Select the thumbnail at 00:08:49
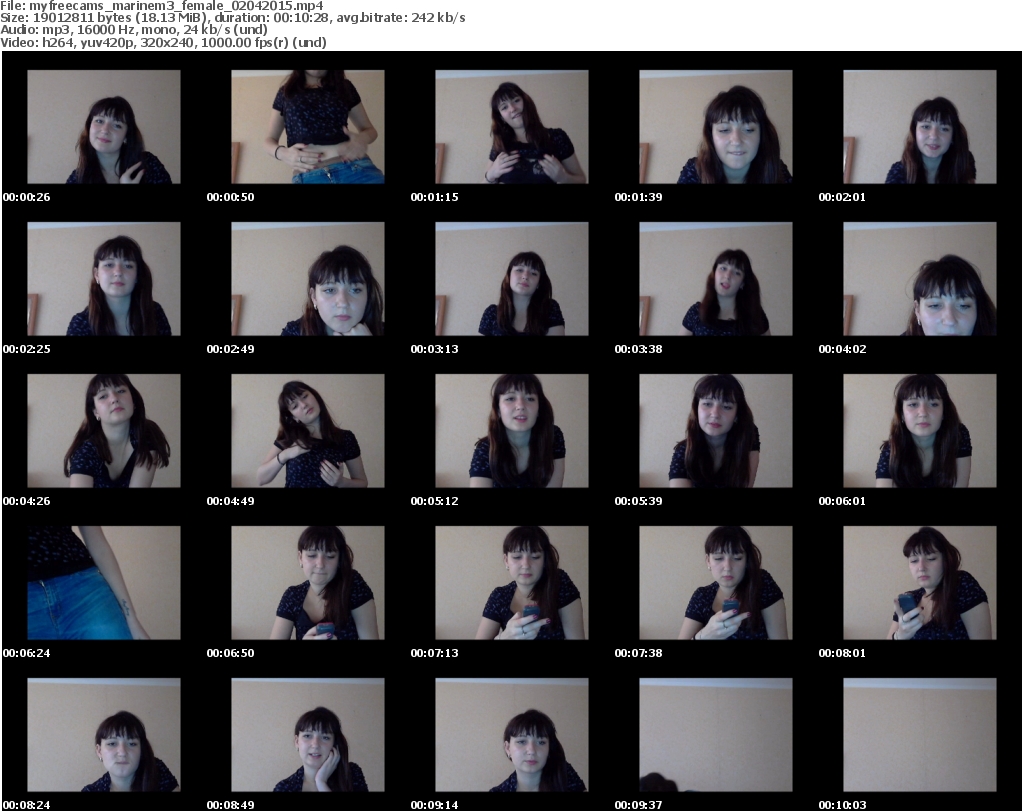The width and height of the screenshot is (1024, 811). point(308,735)
